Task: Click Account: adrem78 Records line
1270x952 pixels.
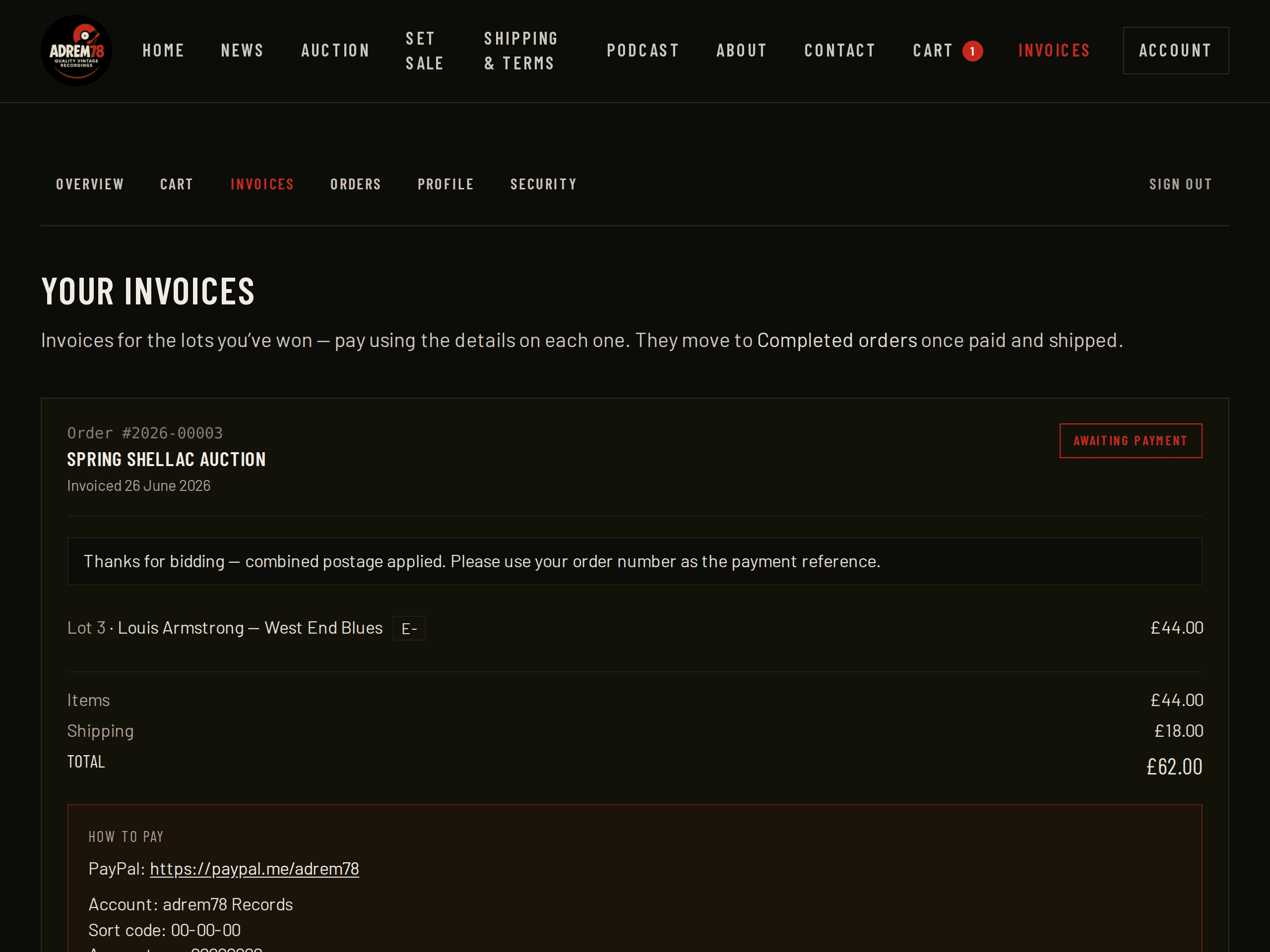Action: pos(190,904)
